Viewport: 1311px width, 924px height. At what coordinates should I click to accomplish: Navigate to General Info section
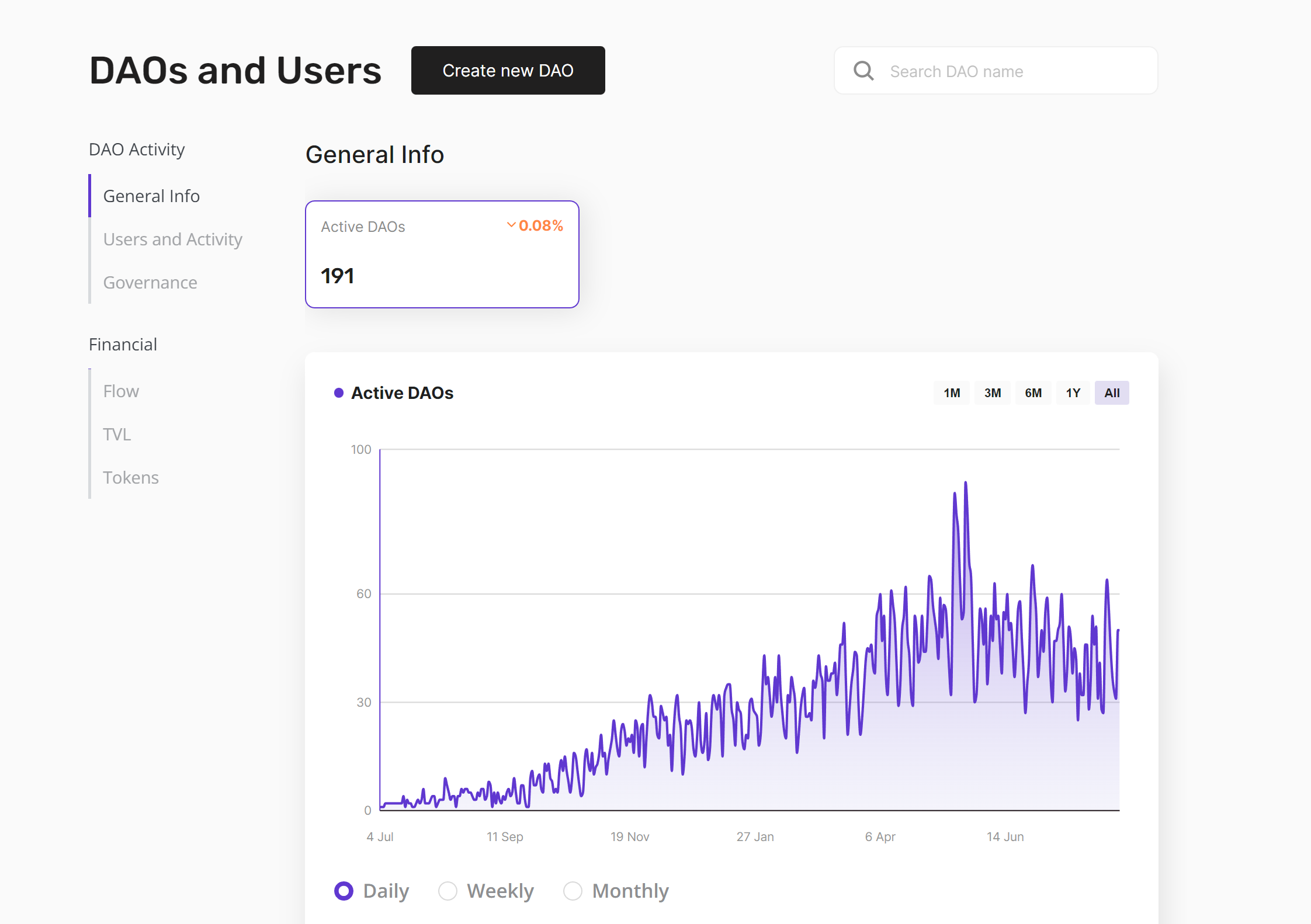[152, 196]
